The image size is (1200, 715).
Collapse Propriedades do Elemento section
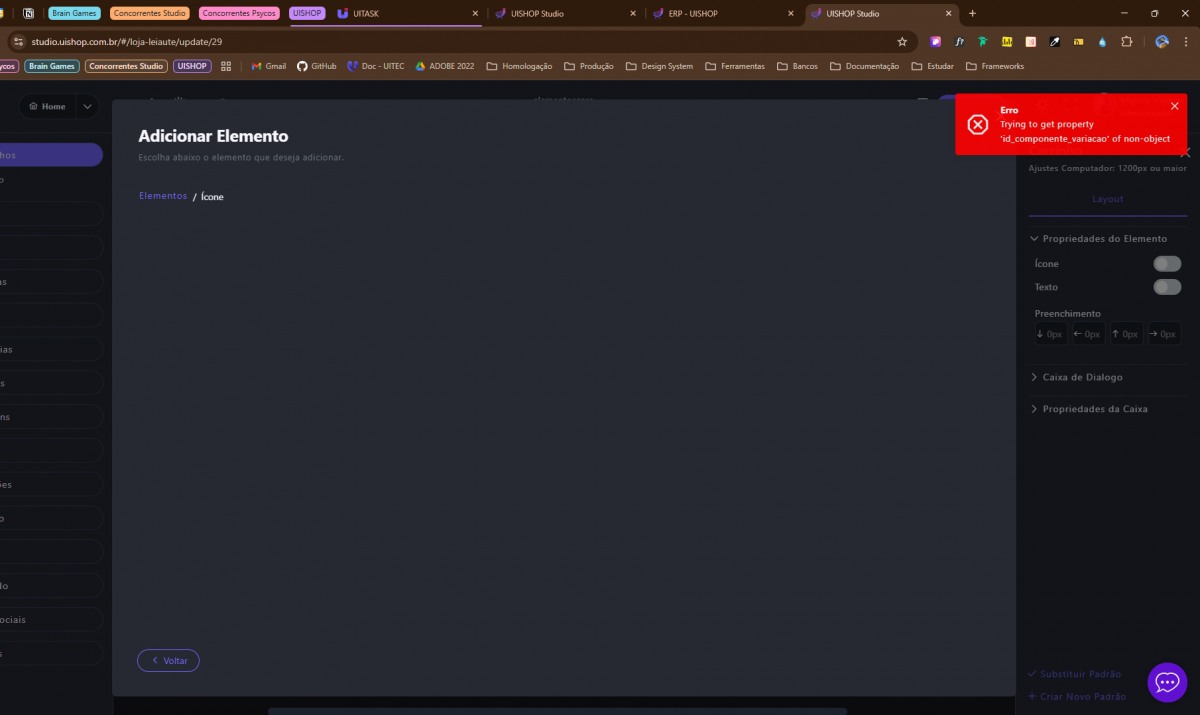(x=1098, y=239)
